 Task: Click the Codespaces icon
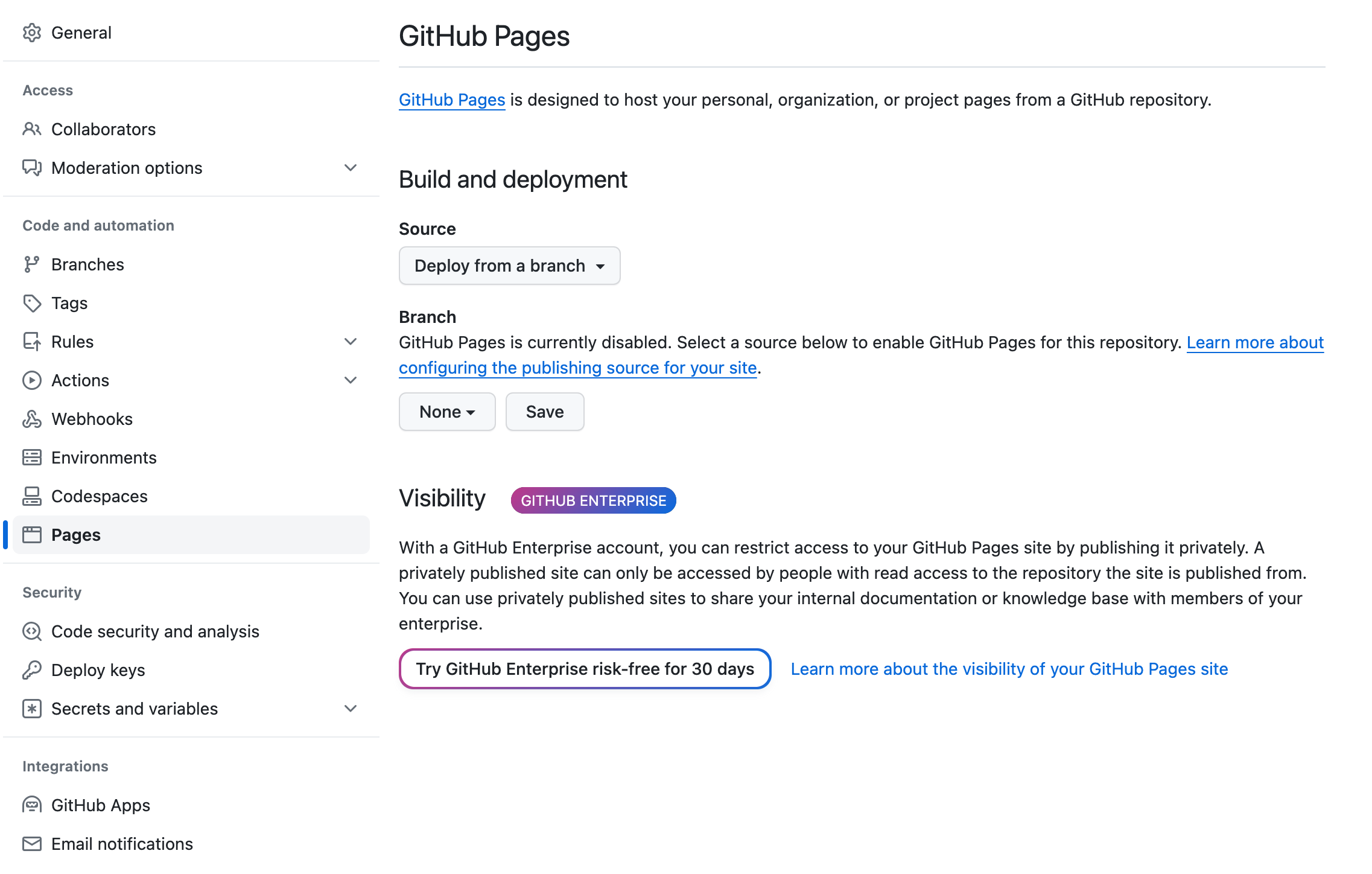tap(32, 496)
